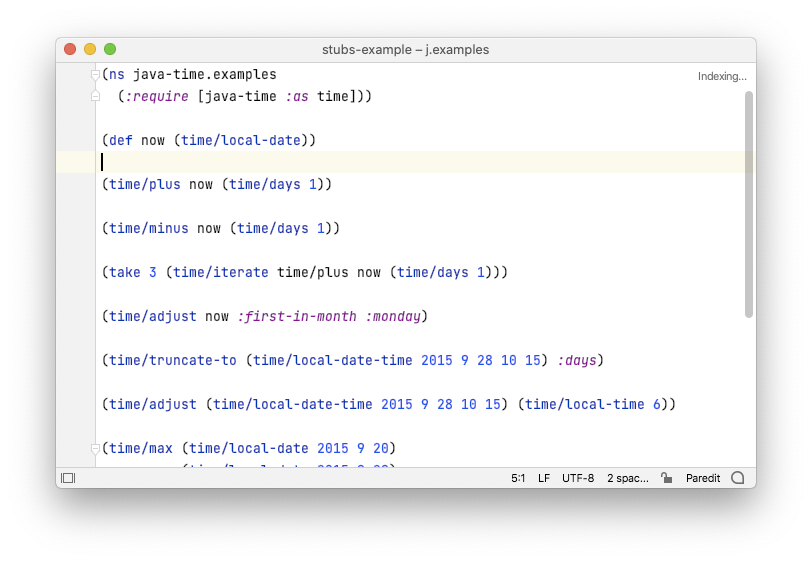Open the 2 spaces indent settings
812x562 pixels.
tap(628, 479)
